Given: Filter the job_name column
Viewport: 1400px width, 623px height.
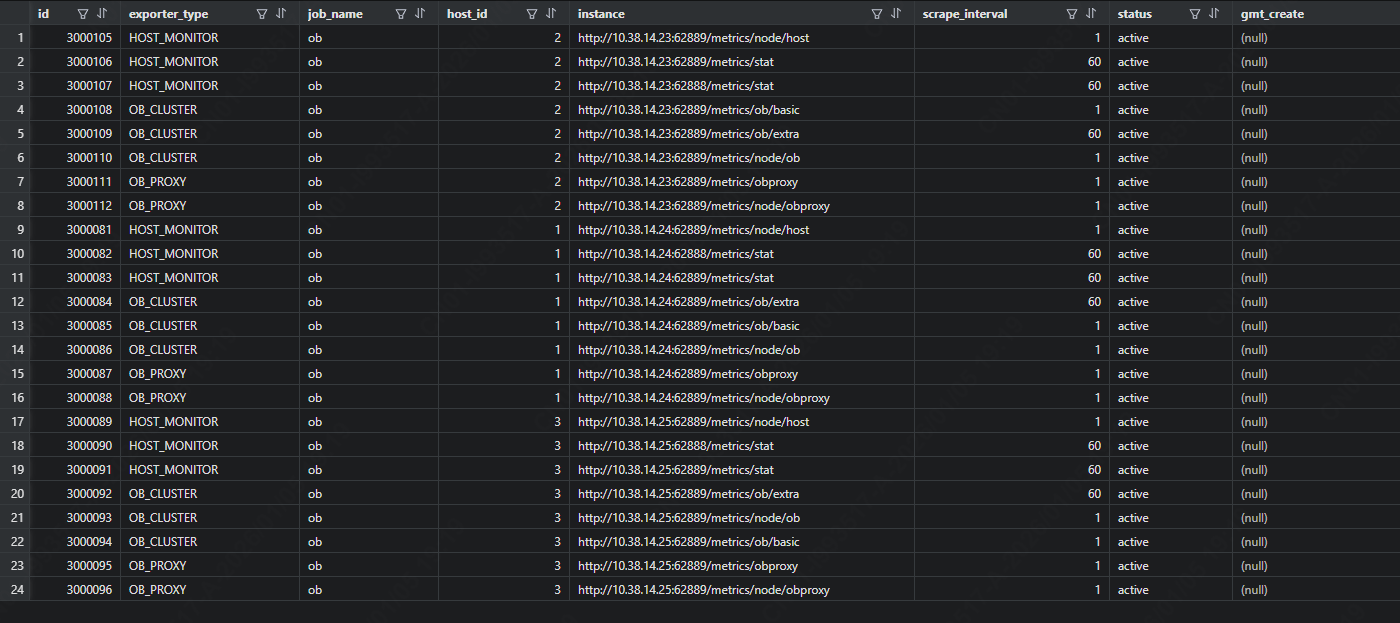Looking at the screenshot, I should [401, 14].
